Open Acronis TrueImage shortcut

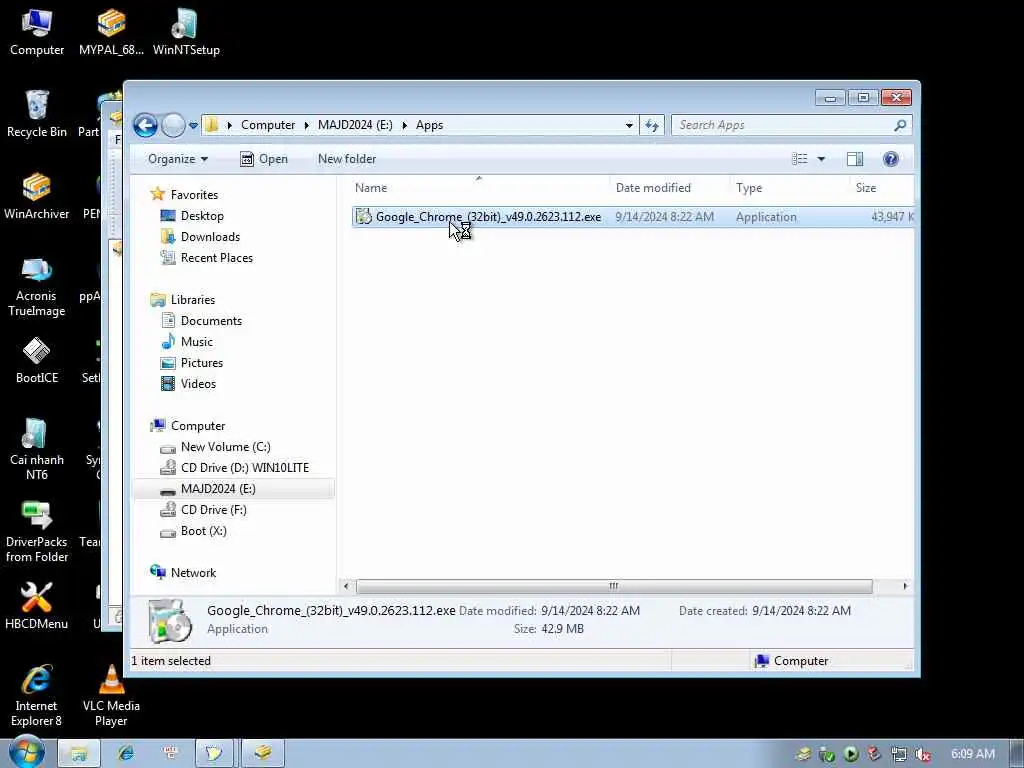[37, 286]
